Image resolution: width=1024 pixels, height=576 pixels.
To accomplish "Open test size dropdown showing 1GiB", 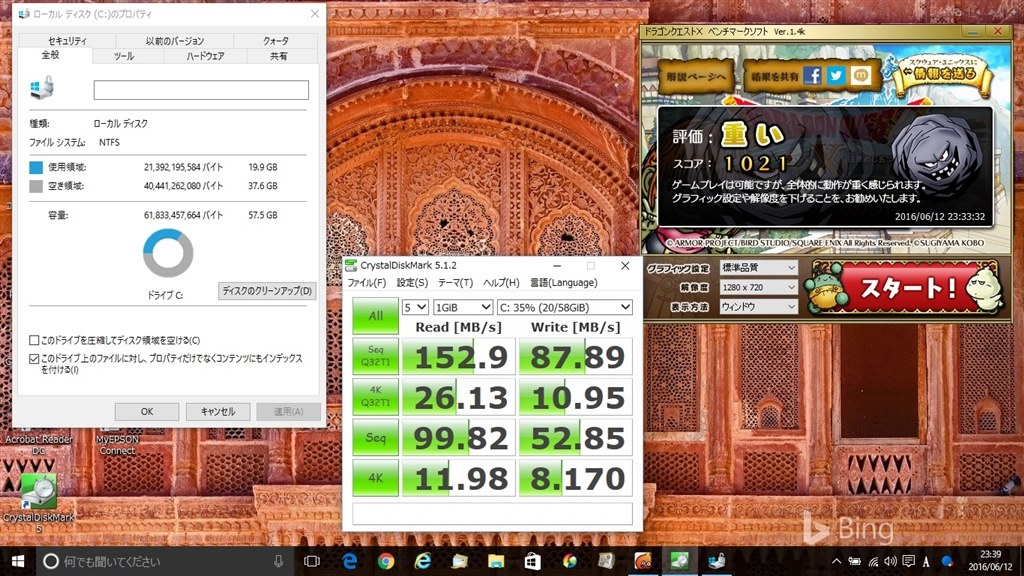I will pos(463,307).
